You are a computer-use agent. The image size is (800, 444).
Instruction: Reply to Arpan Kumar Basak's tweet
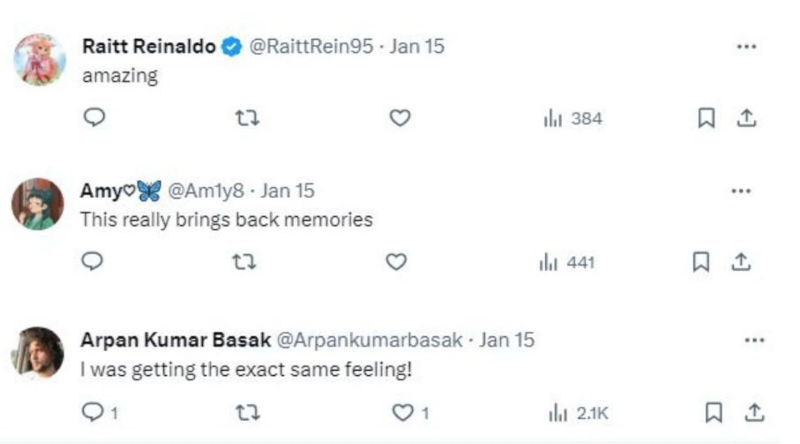pos(93,411)
